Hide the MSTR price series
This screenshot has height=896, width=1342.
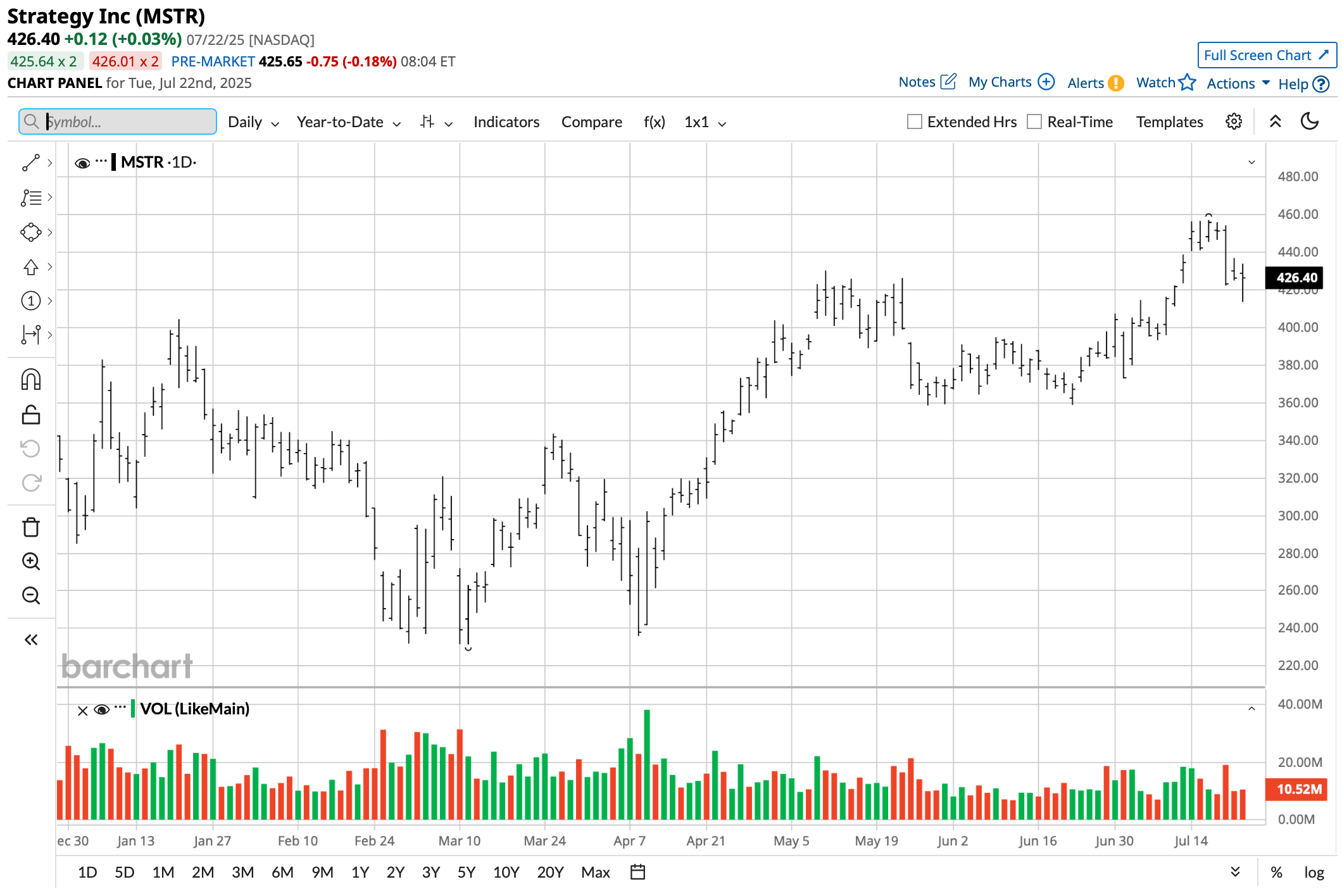(82, 163)
